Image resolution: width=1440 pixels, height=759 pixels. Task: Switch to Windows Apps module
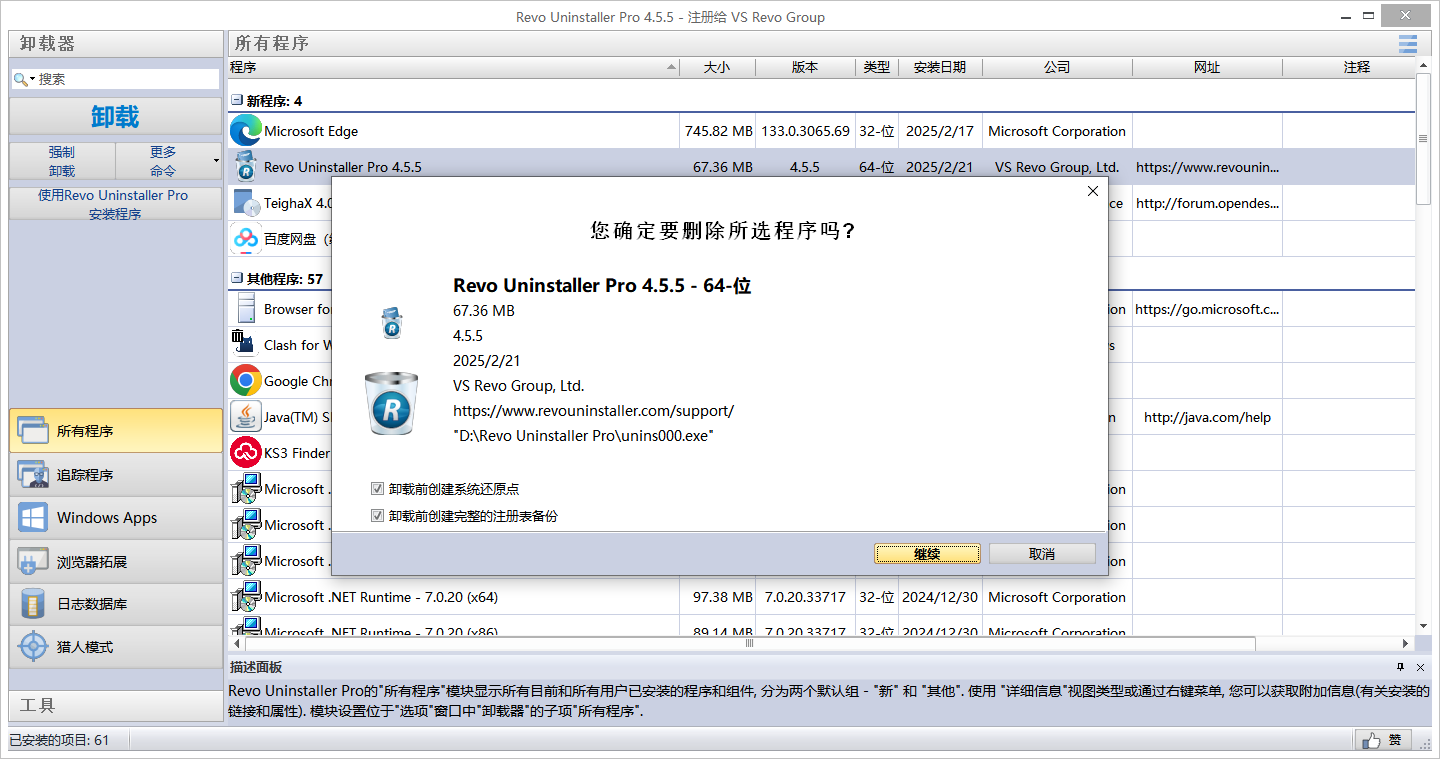pyautogui.click(x=116, y=518)
